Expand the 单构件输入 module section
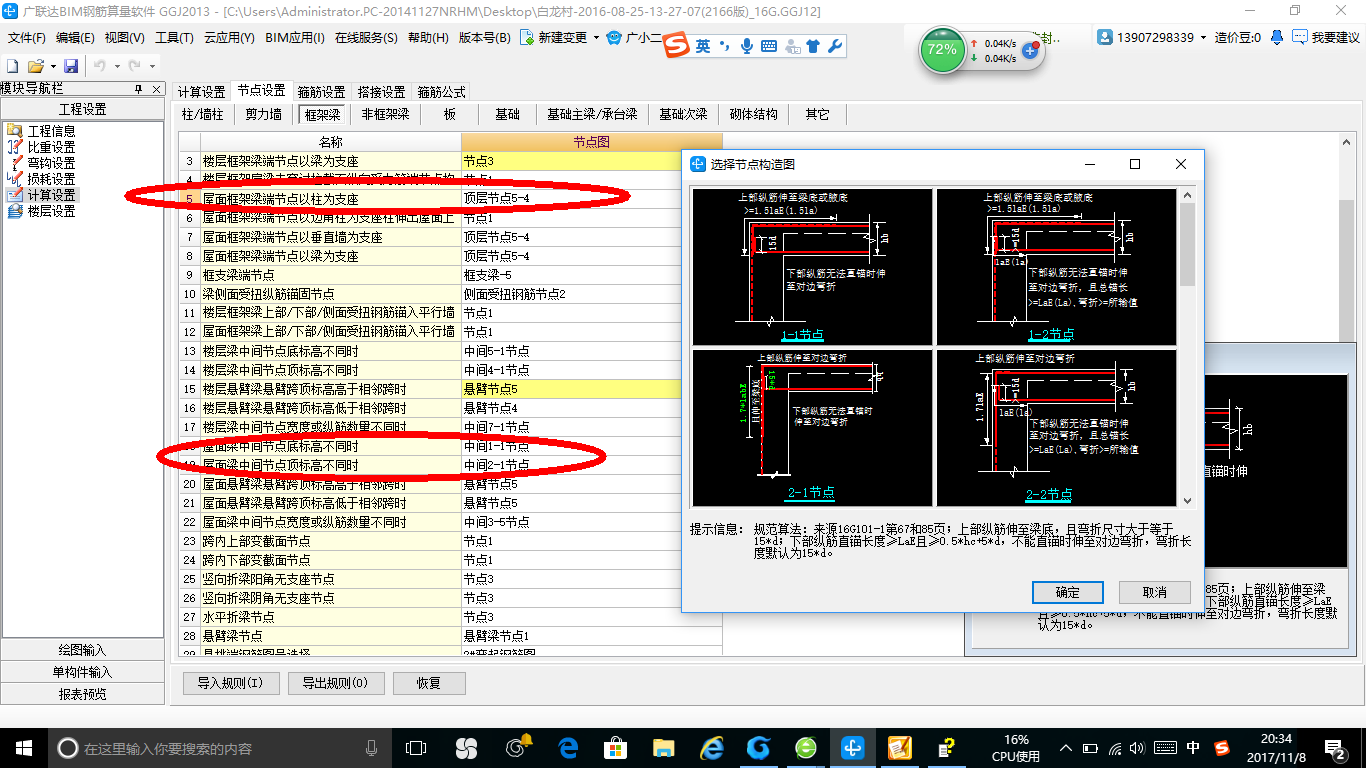This screenshot has width=1366, height=768. click(82, 672)
